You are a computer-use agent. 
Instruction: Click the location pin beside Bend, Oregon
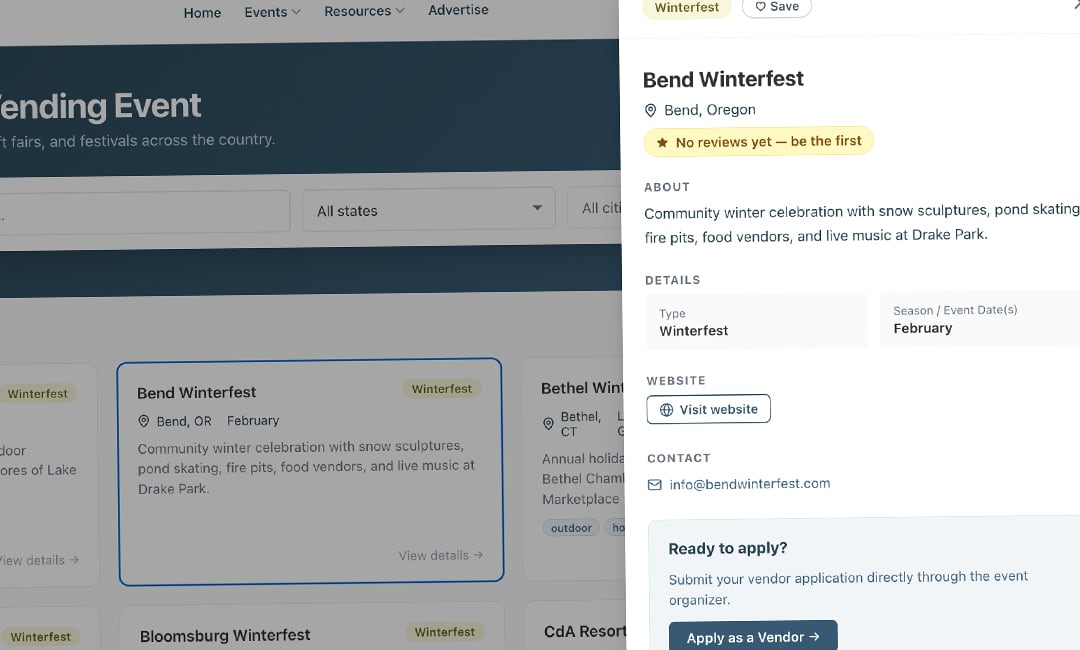click(x=650, y=110)
